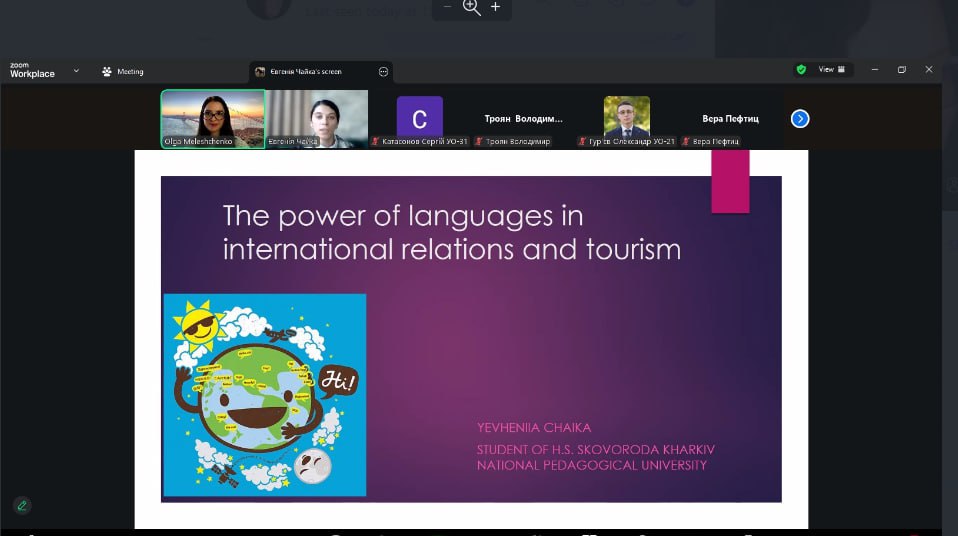
Task: Click the magnifier zoom reset icon
Action: click(471, 8)
